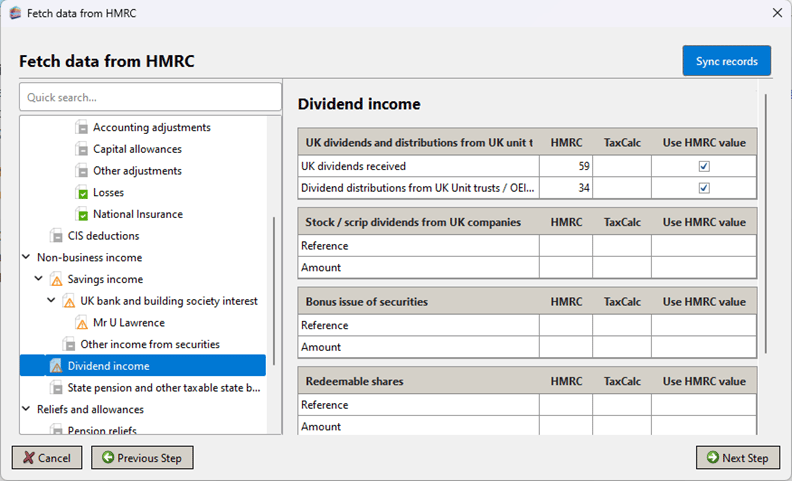Screen dimensions: 792x481
Task: Click the Mr U Lawrence warning icon
Action: [81, 323]
